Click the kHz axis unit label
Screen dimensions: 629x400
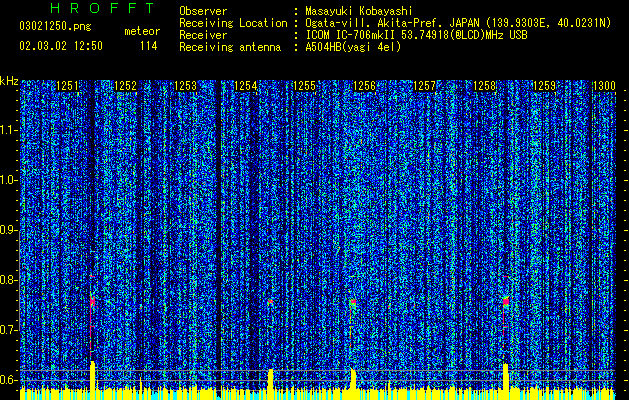[x=9, y=81]
